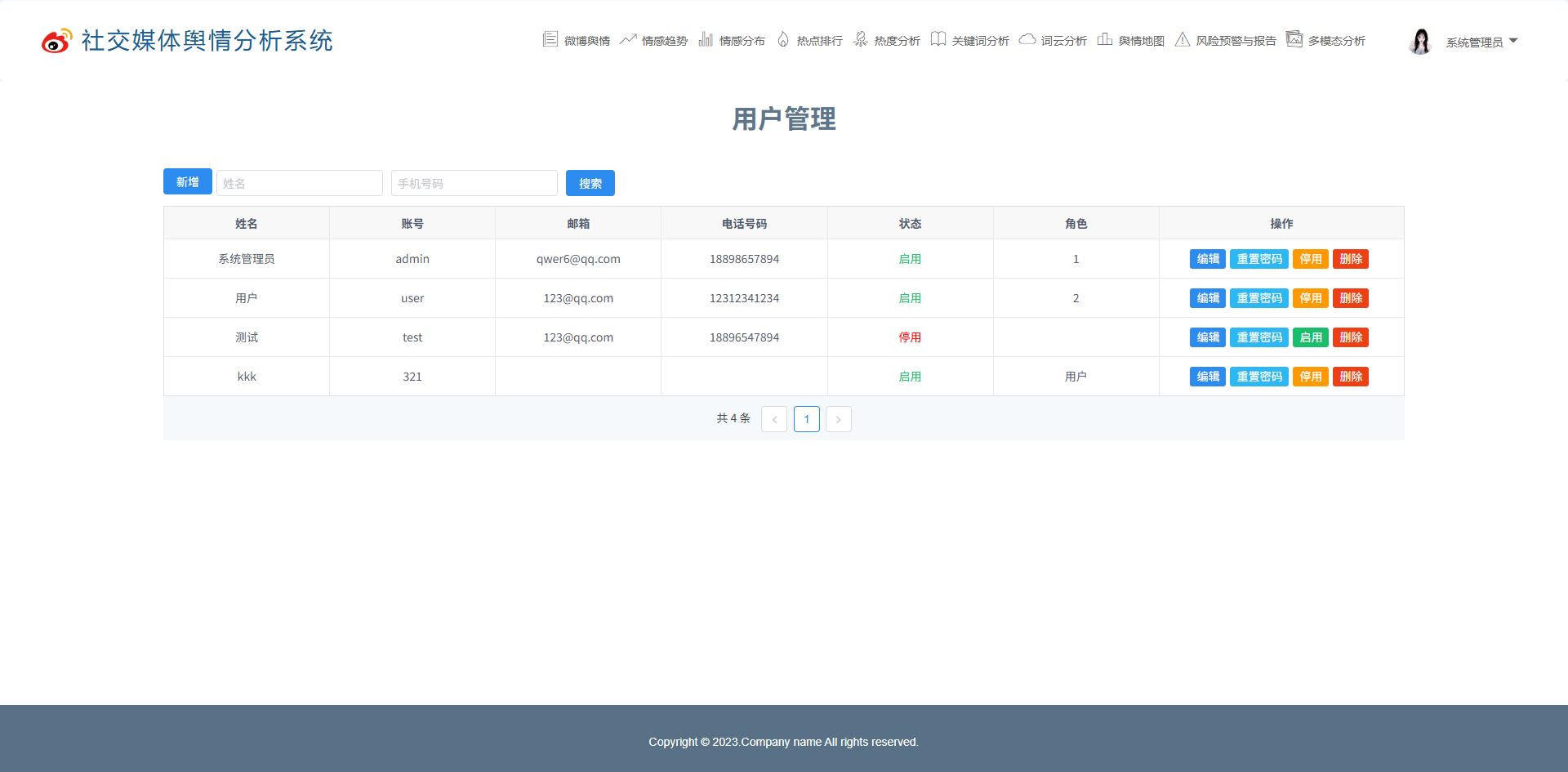
Task: Click the 词云分析 cloud icon
Action: click(1027, 39)
